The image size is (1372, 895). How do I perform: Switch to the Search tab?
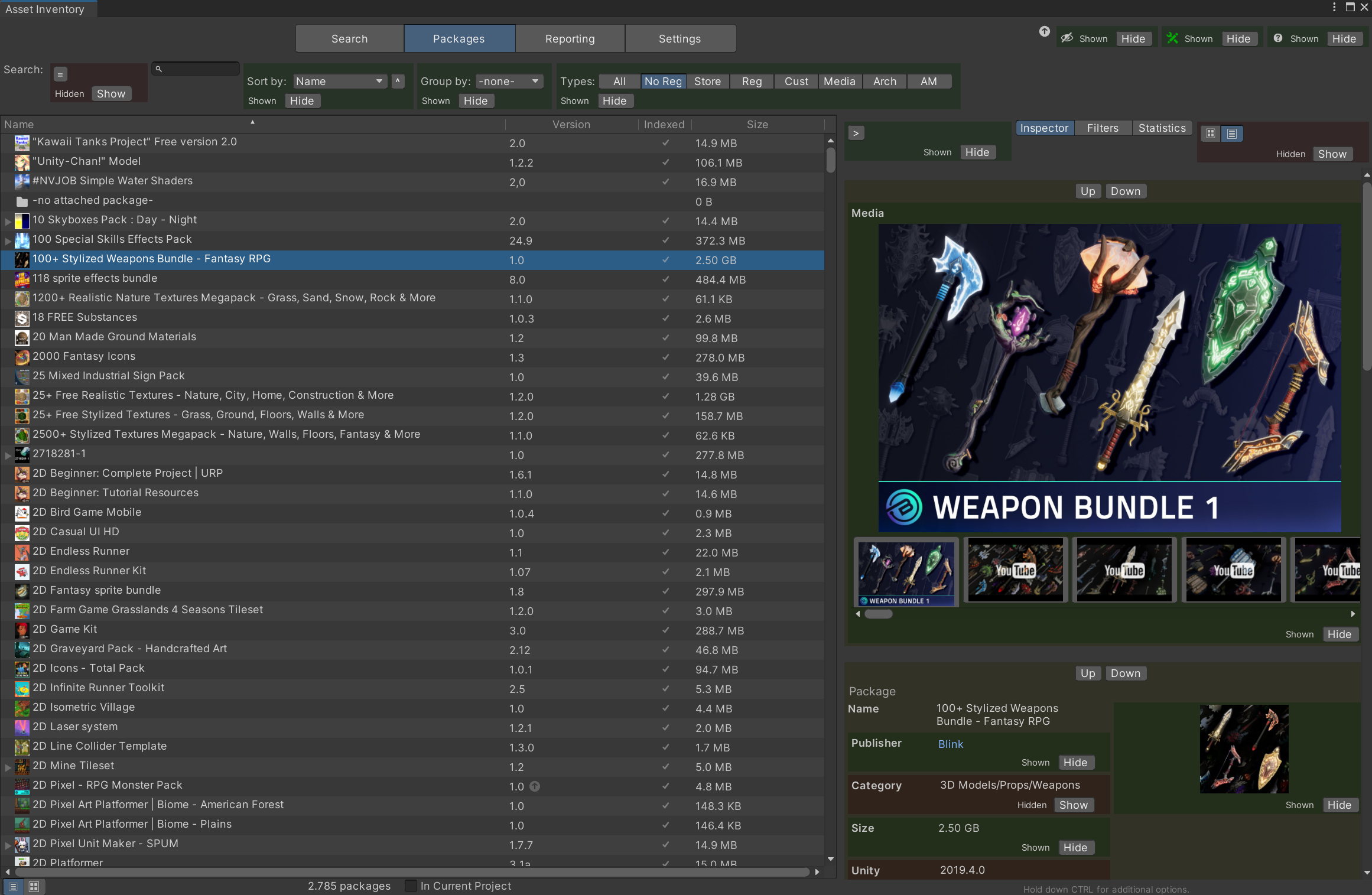click(x=350, y=39)
